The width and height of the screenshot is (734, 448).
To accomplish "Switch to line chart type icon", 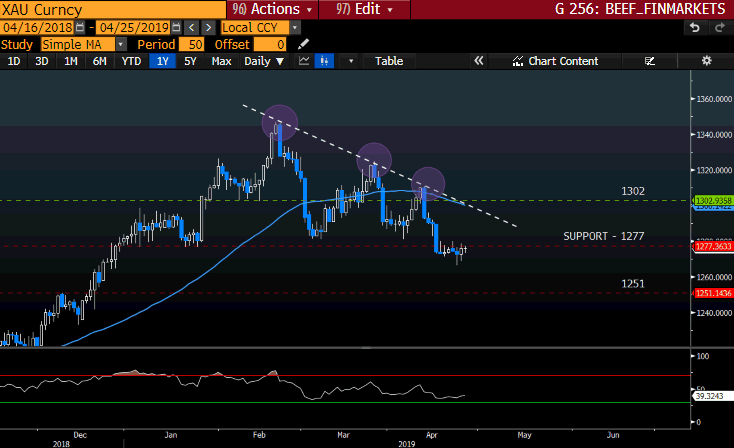I will tap(304, 61).
